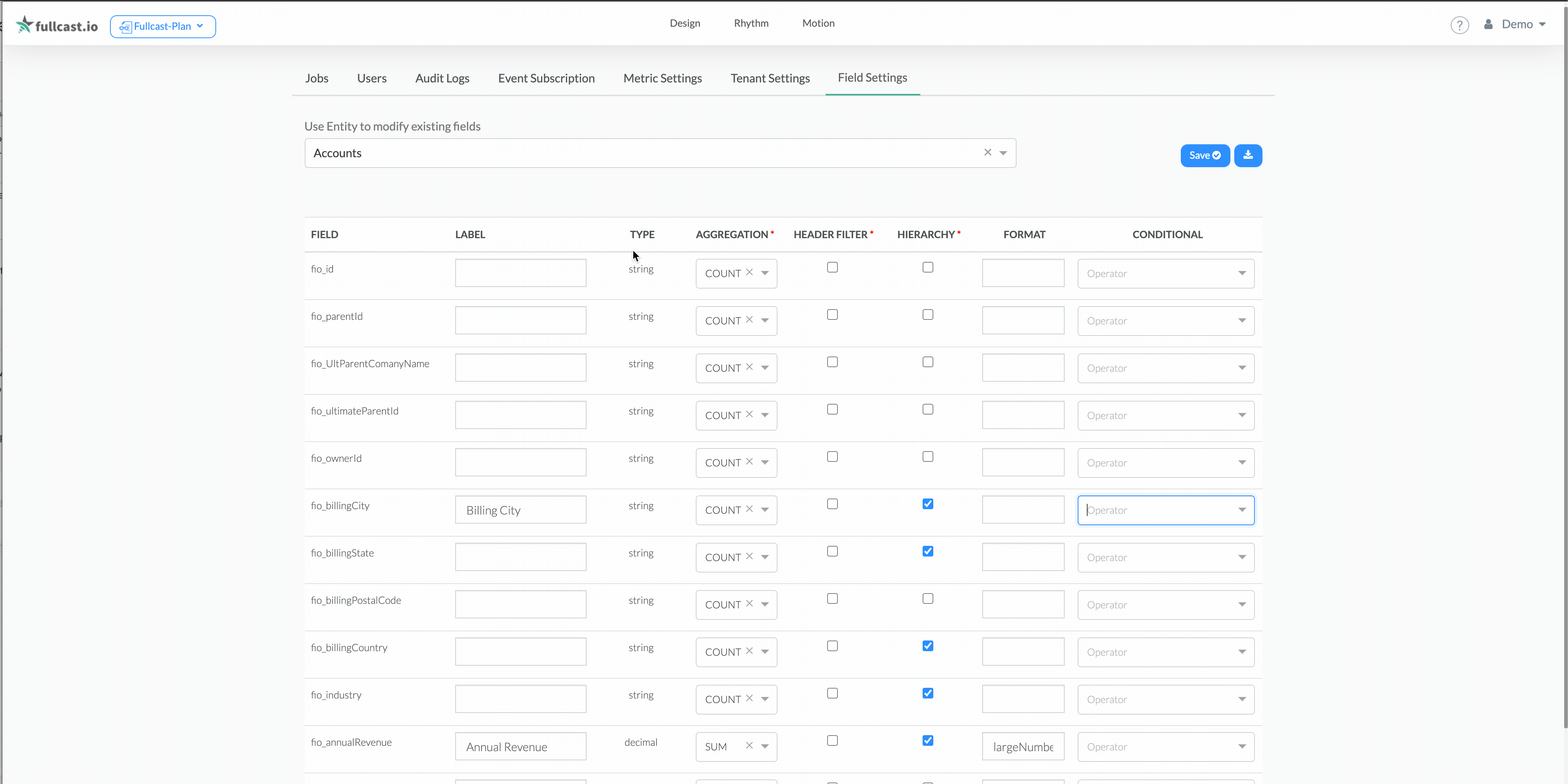Open Operator dropdown for fio_billingState
This screenshot has height=784, width=1568.
(x=1165, y=557)
